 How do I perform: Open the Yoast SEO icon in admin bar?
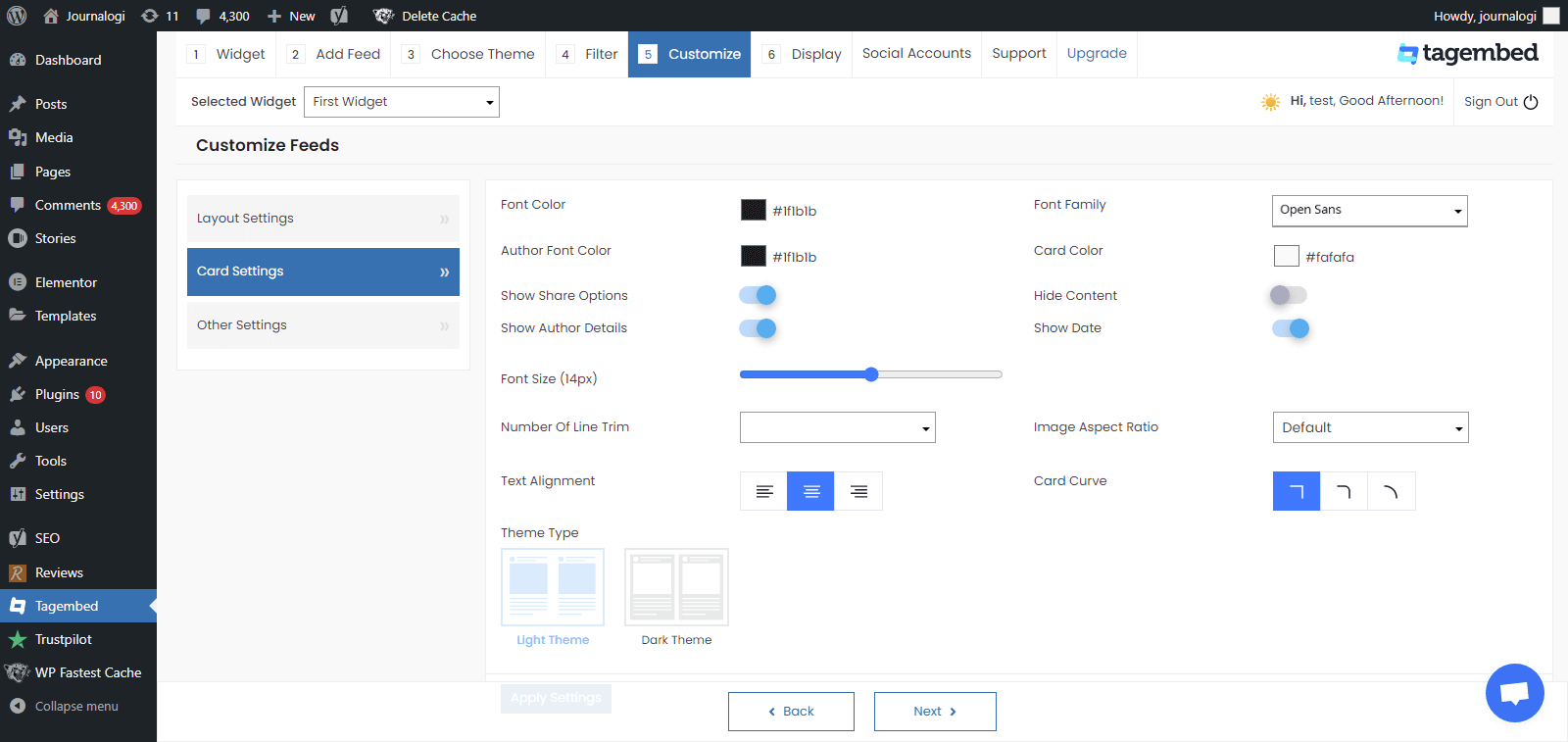pyautogui.click(x=339, y=16)
